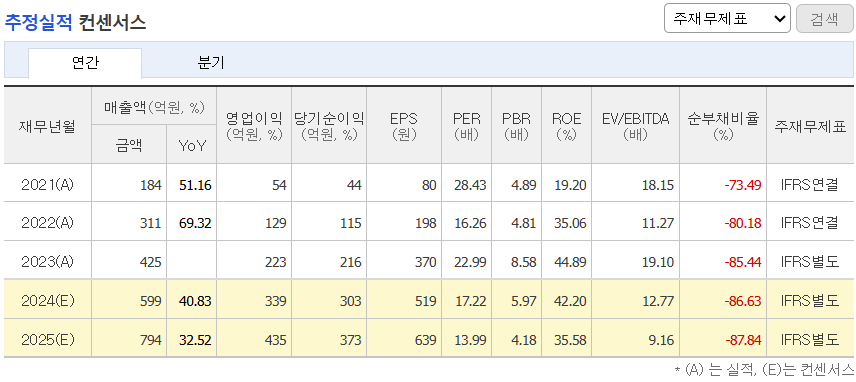This screenshot has height=382, width=856.
Task: Click the 2024 EPS value 519
Action: point(426,301)
